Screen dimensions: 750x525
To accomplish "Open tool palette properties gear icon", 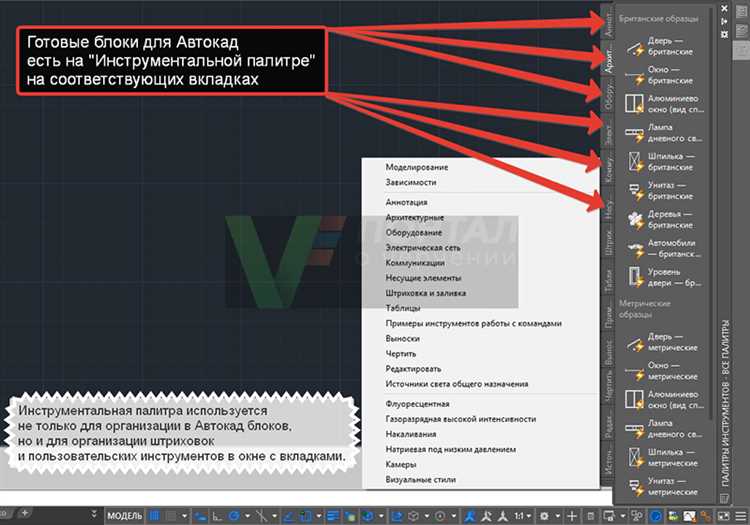I will point(725,34).
